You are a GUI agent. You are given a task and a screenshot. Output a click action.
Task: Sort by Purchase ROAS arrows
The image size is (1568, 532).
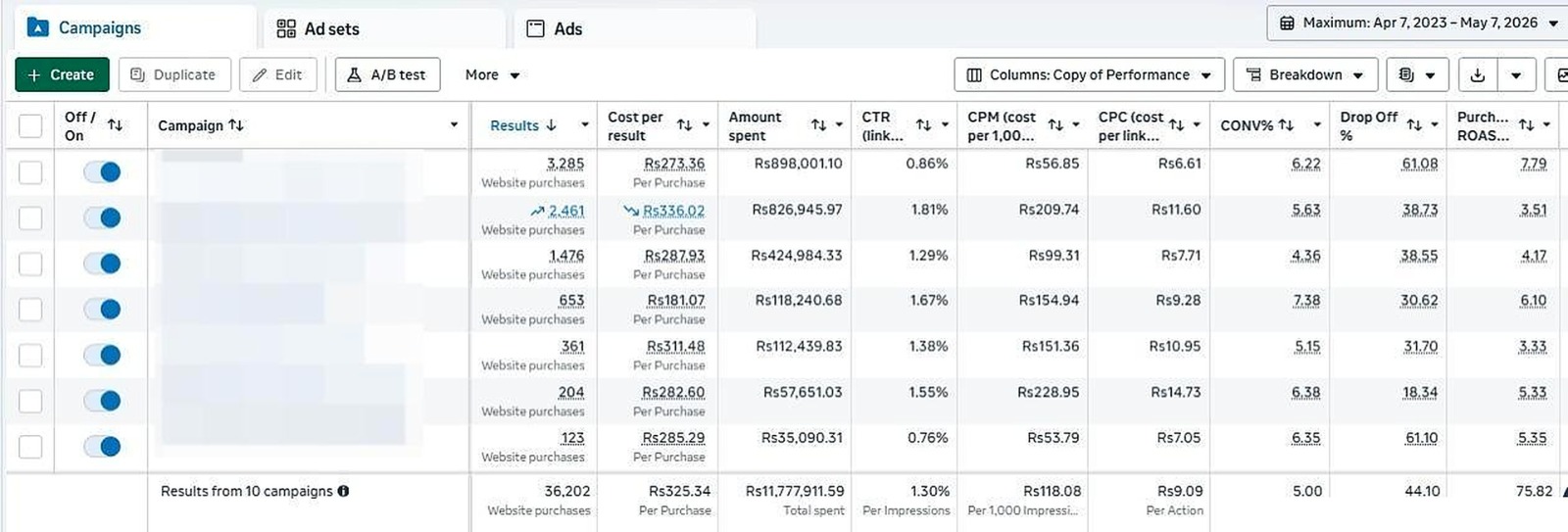pos(1527,125)
